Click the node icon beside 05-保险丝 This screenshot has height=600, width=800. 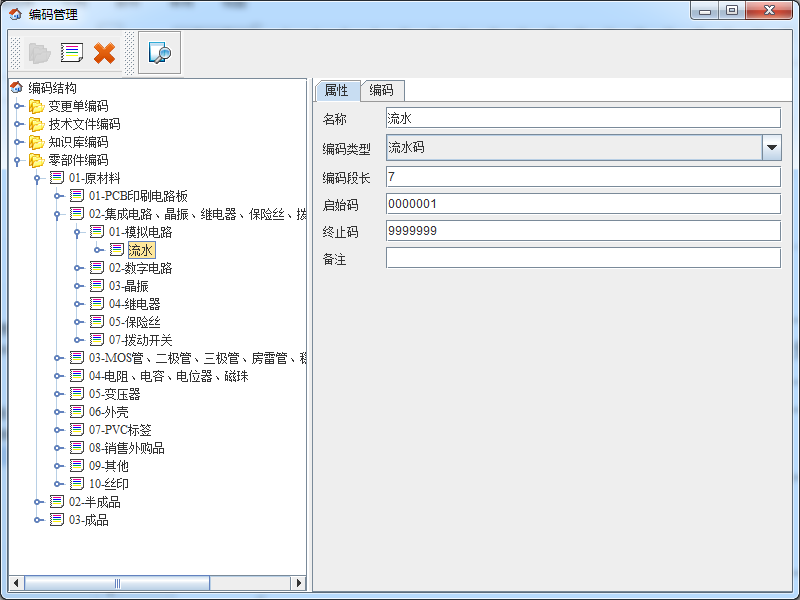pos(96,321)
